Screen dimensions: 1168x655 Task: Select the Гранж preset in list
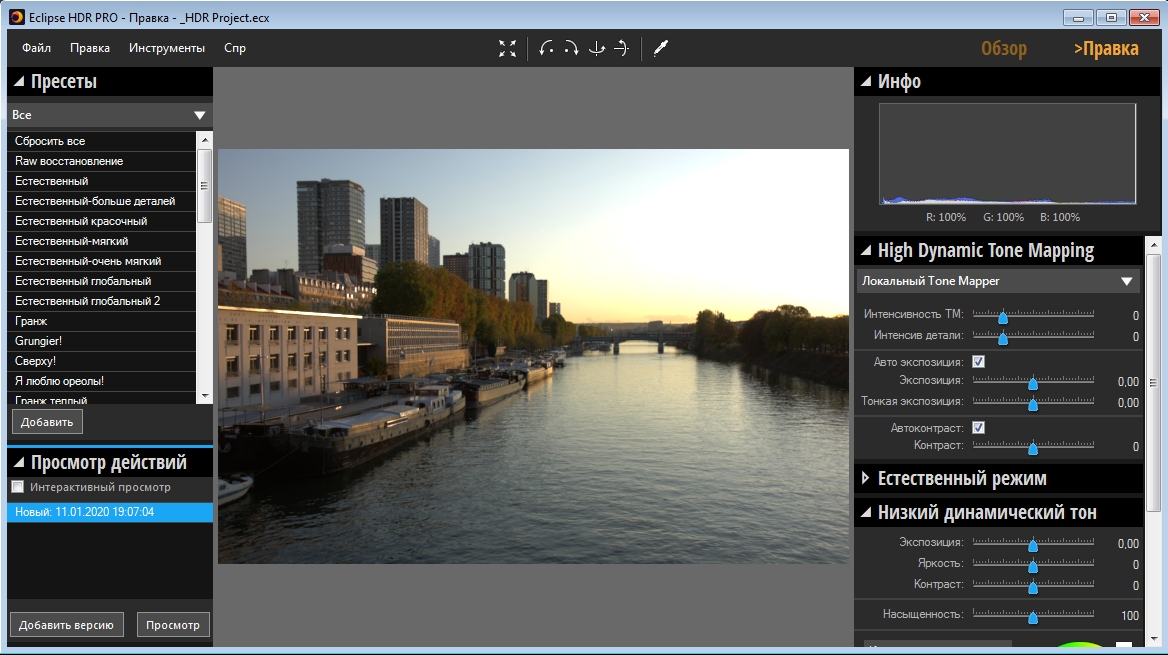pos(31,321)
